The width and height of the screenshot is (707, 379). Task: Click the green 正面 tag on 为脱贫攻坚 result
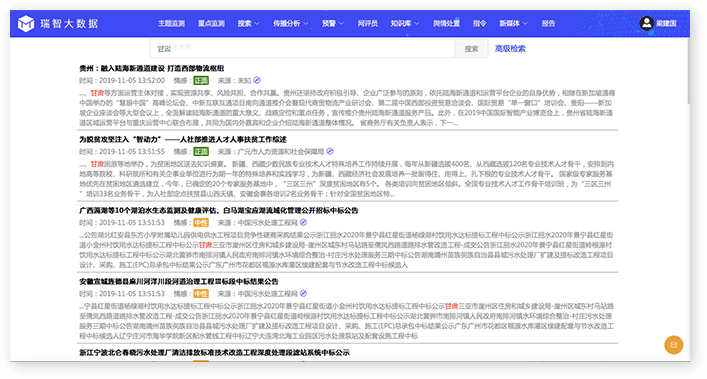click(x=201, y=152)
